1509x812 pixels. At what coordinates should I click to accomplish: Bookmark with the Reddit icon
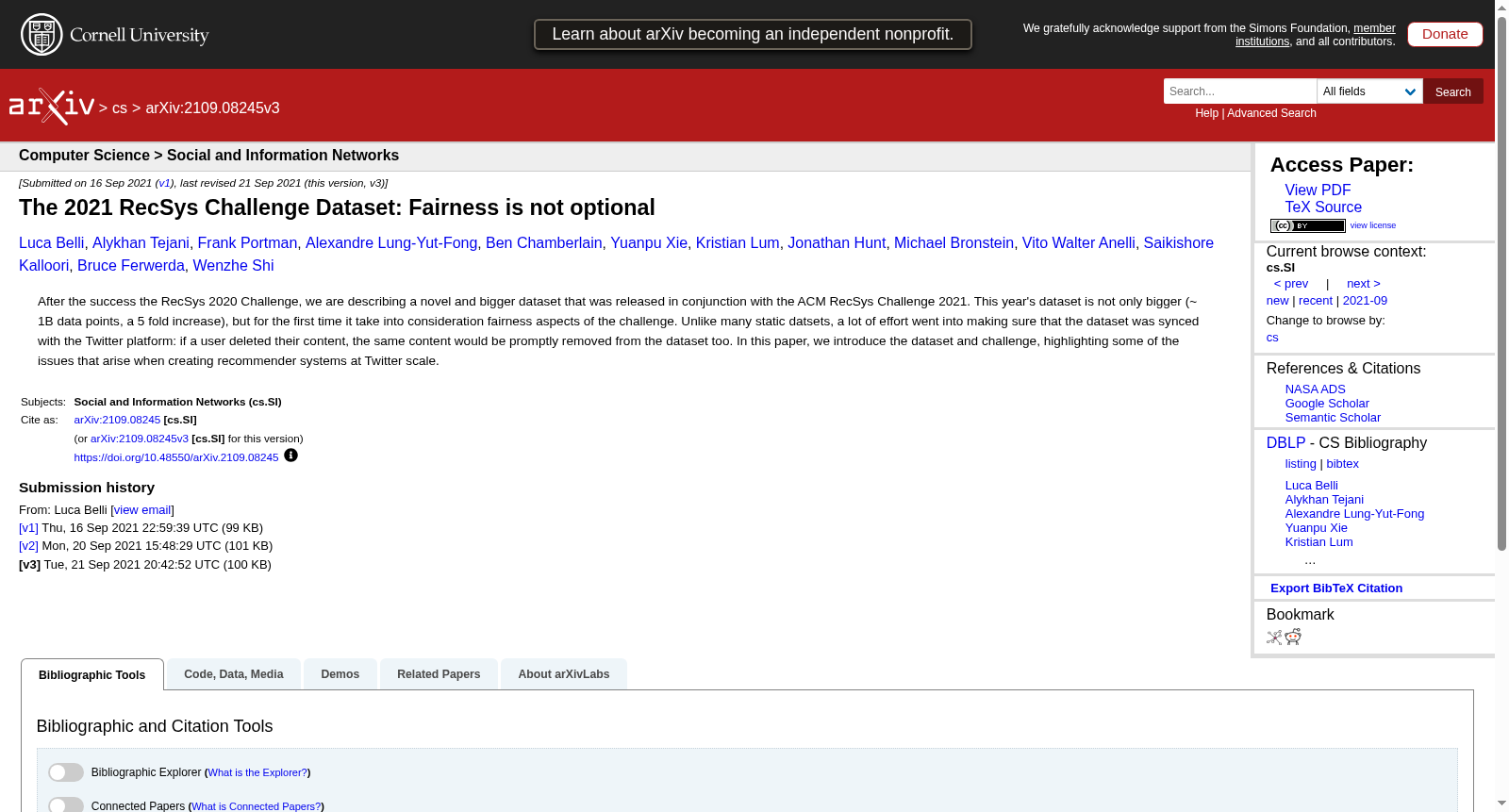(1293, 638)
